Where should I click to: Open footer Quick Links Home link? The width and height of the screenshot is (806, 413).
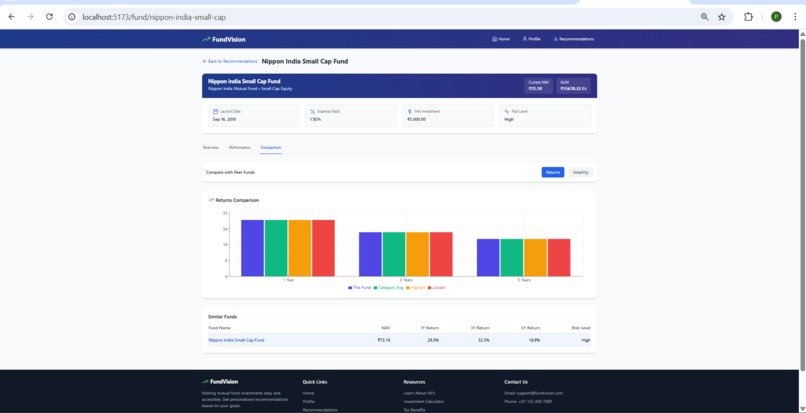coord(308,393)
